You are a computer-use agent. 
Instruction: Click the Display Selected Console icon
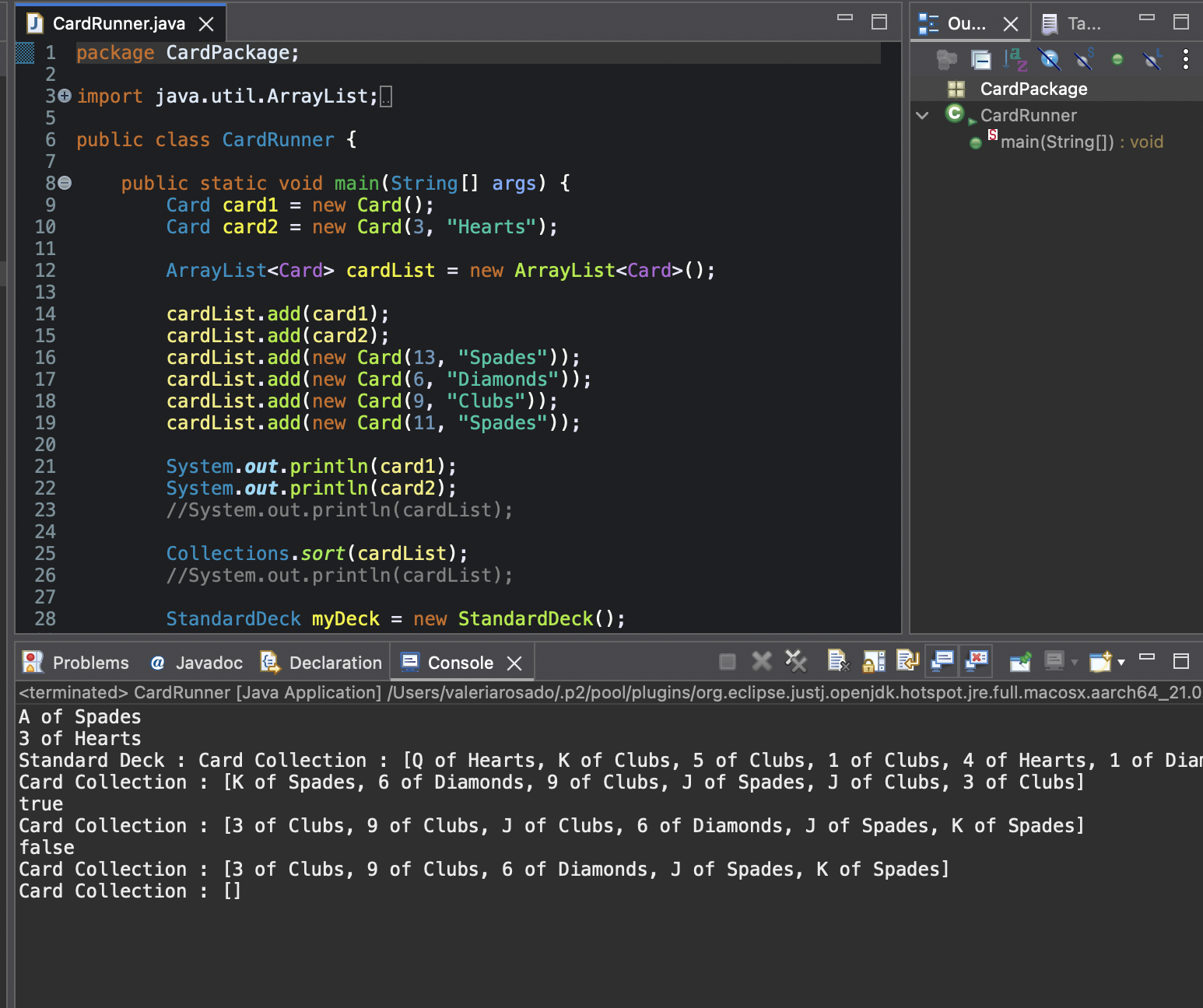coord(1054,662)
